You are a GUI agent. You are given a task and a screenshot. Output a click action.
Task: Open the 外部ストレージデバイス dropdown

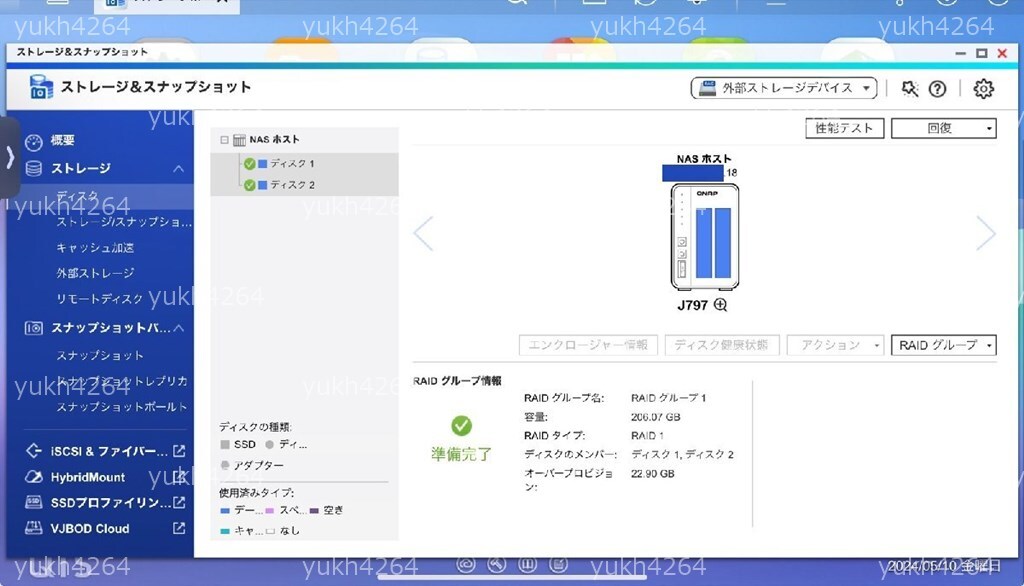(x=784, y=88)
